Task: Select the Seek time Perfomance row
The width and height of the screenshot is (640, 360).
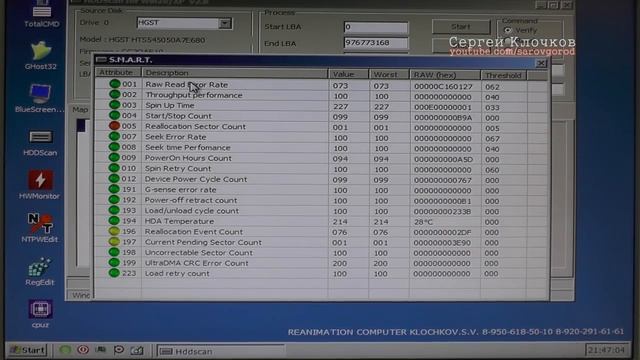Action: 321,148
